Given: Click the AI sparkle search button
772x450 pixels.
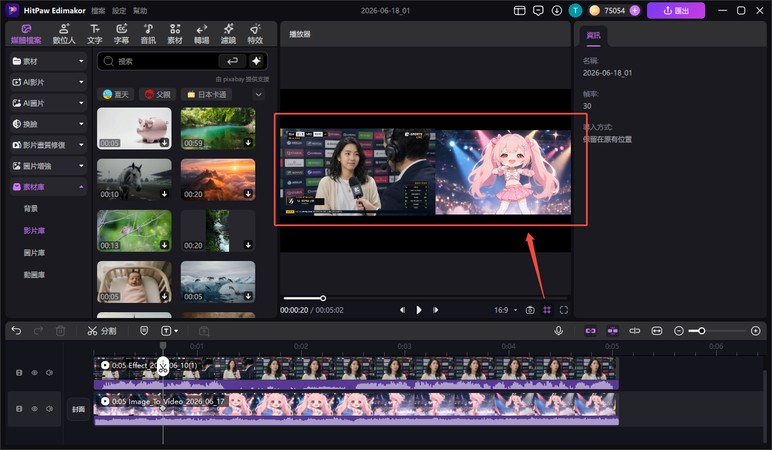Looking at the screenshot, I should pos(257,61).
